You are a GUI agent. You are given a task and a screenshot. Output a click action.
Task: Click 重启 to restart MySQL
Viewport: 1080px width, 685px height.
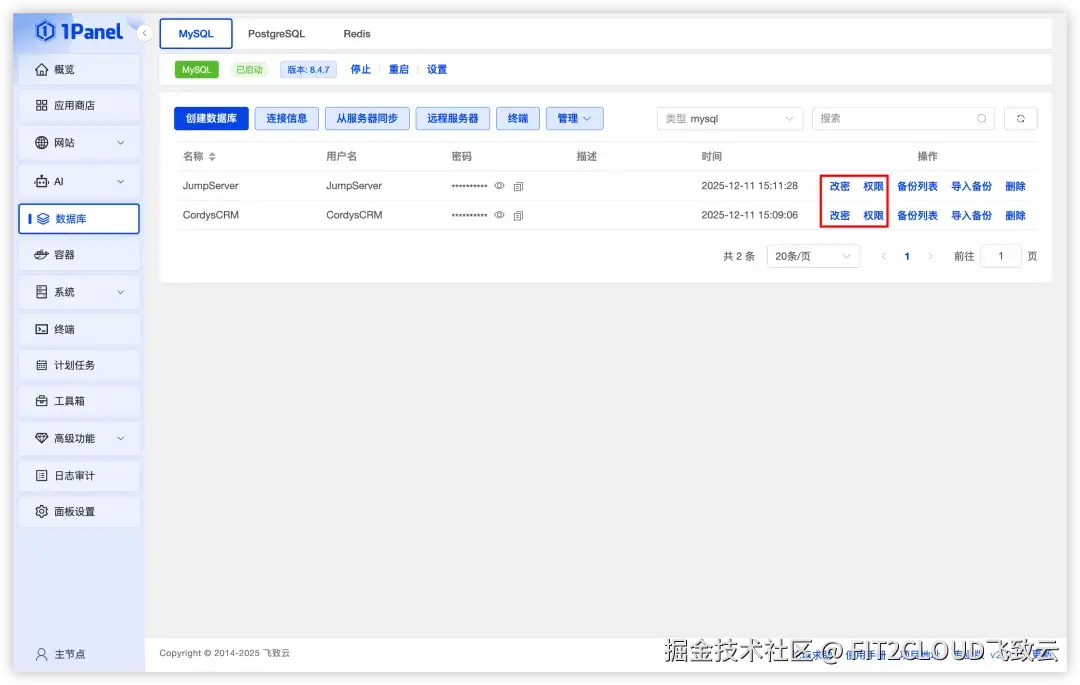point(398,70)
